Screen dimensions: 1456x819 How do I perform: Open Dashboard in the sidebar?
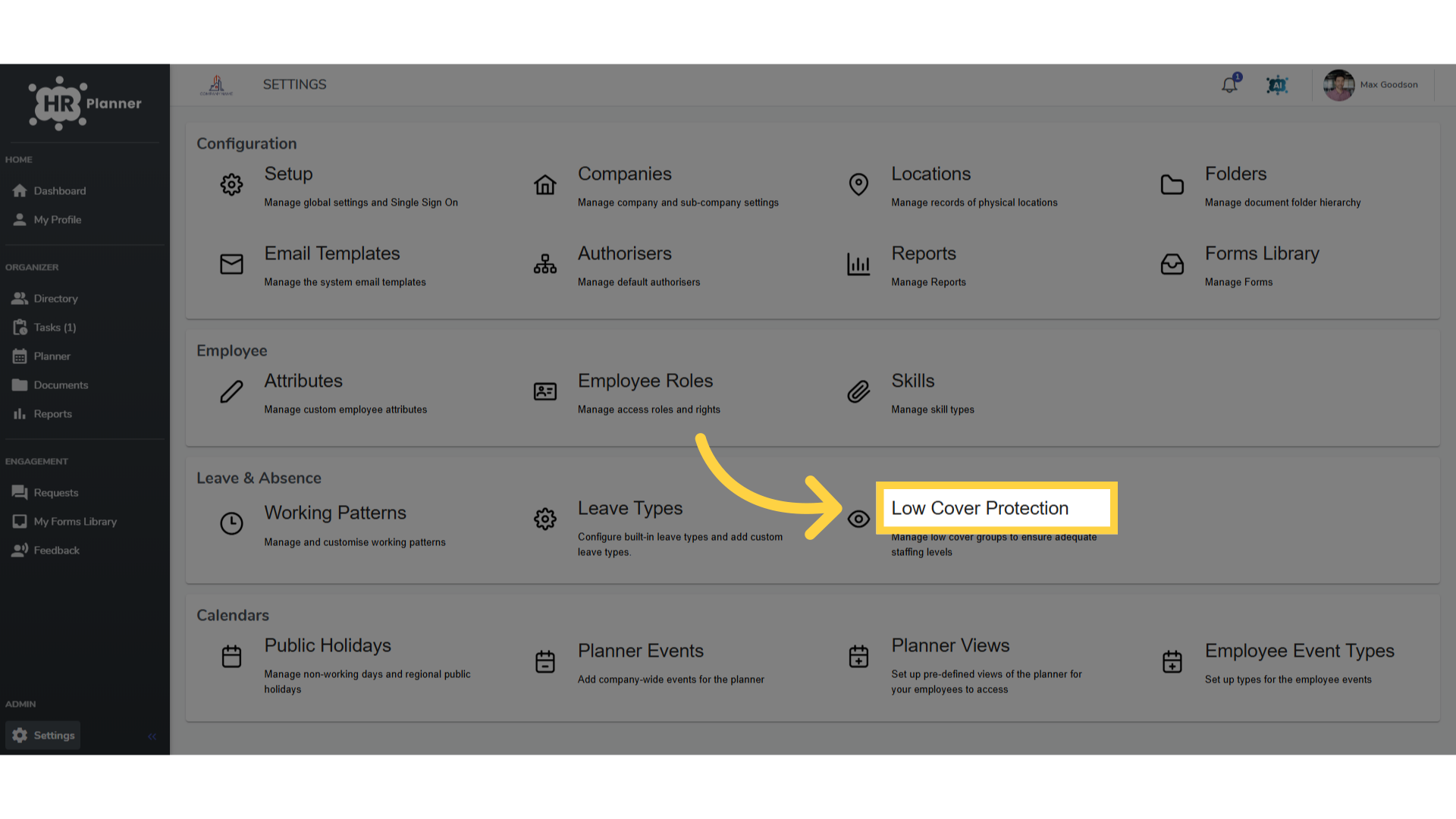coord(49,191)
